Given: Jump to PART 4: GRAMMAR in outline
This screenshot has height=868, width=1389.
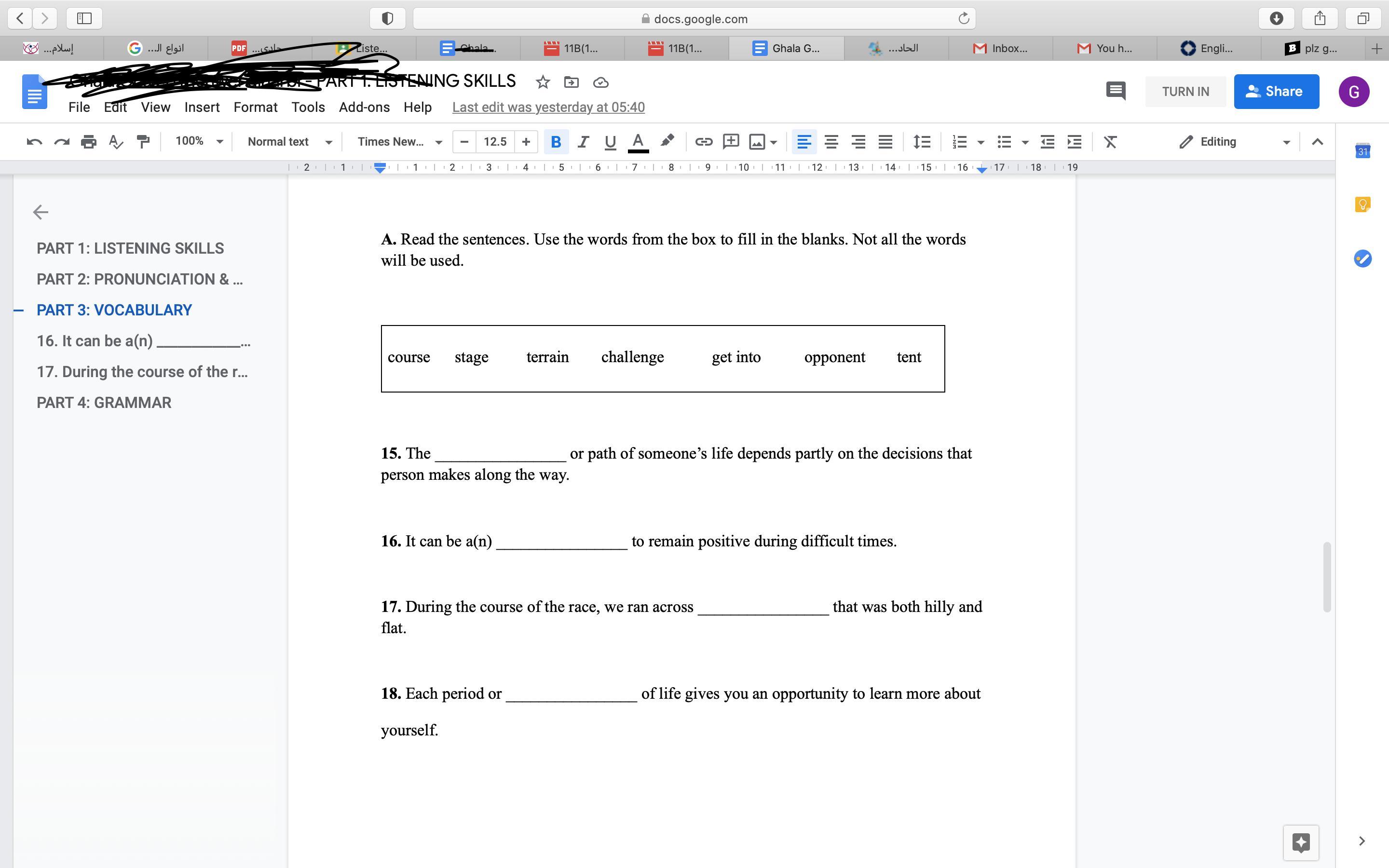Looking at the screenshot, I should (104, 403).
